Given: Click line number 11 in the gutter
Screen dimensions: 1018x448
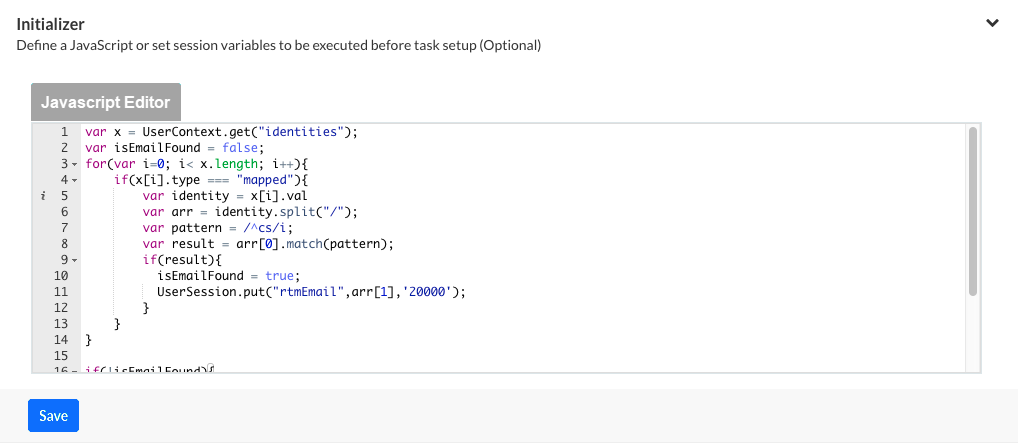Looking at the screenshot, I should click(x=61, y=291).
